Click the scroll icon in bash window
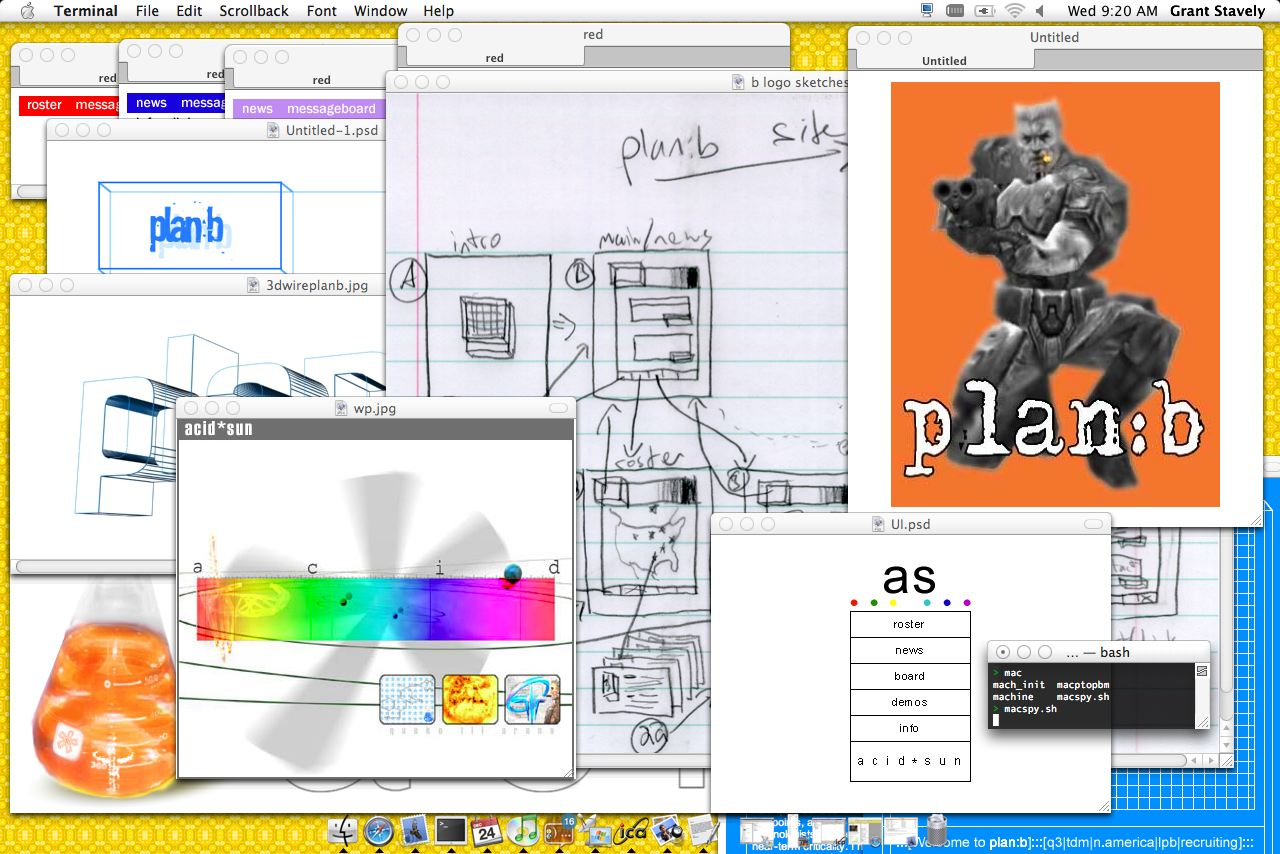 1202,671
